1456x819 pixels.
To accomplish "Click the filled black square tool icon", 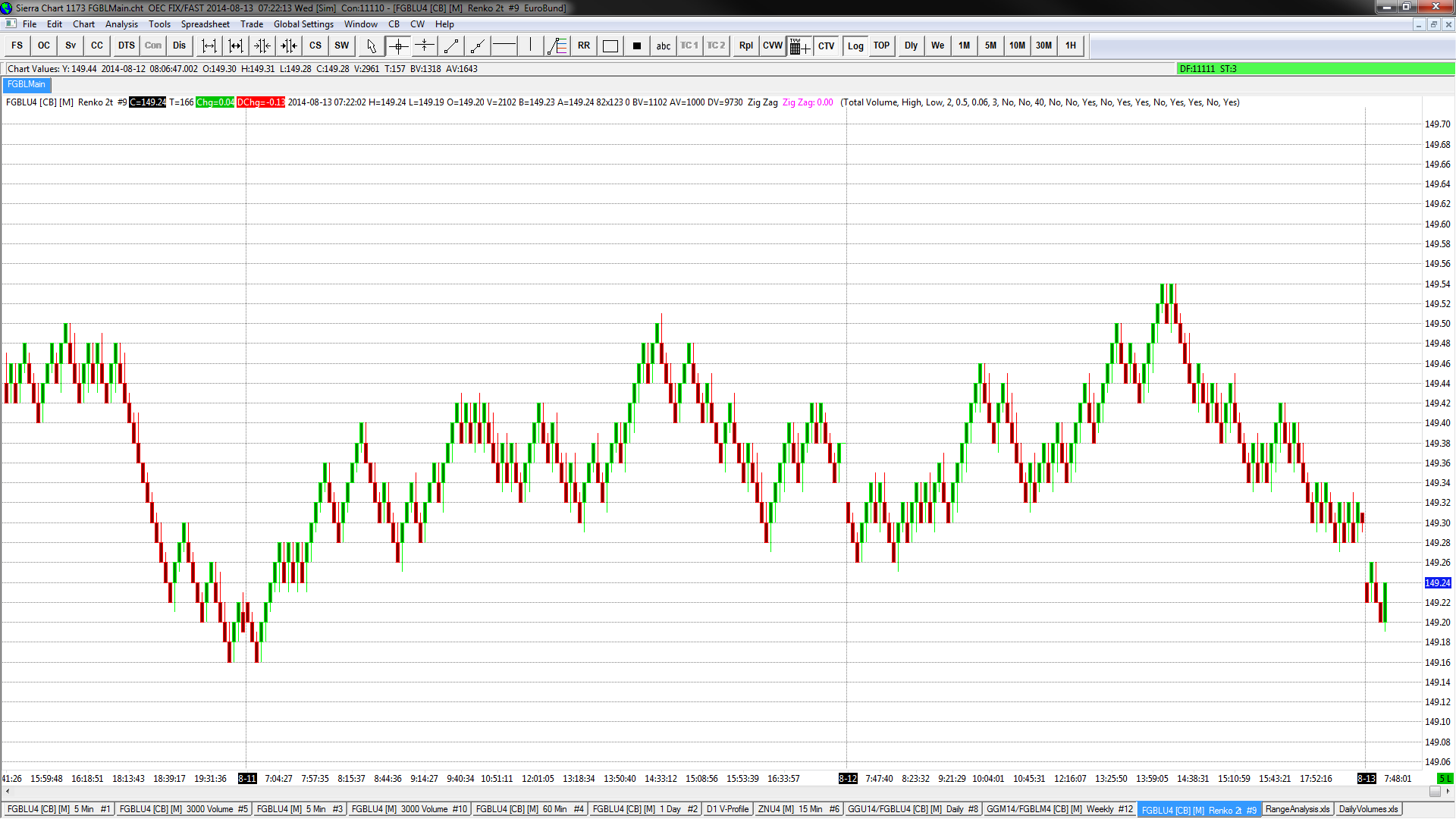I will (x=637, y=46).
